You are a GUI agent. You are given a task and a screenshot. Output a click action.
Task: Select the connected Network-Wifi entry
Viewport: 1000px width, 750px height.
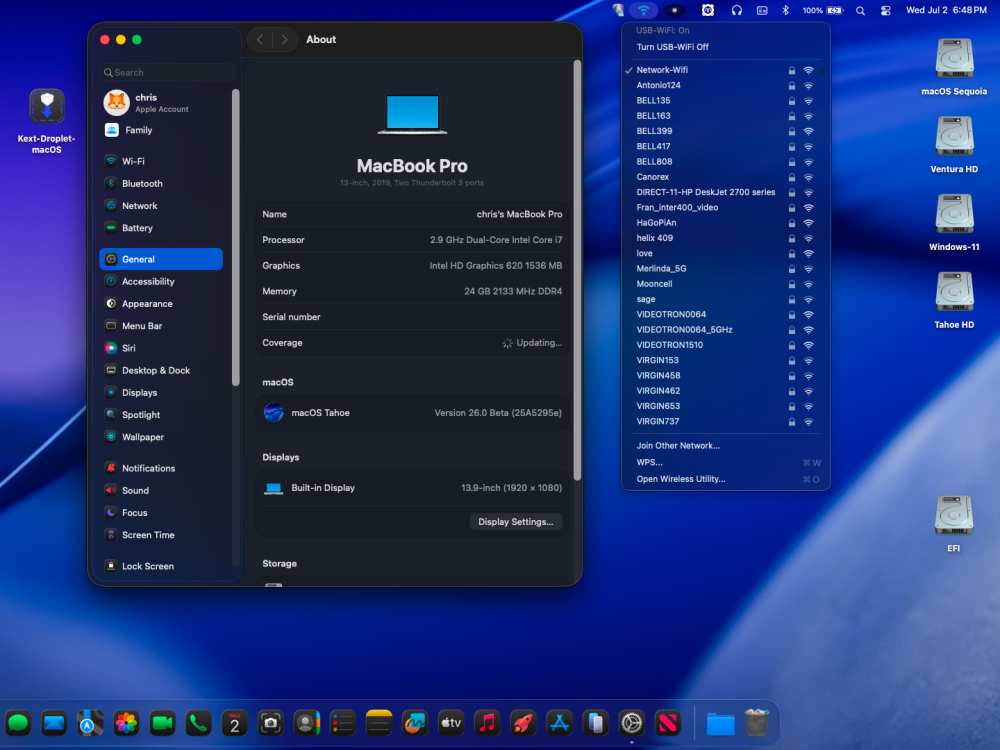[726, 70]
